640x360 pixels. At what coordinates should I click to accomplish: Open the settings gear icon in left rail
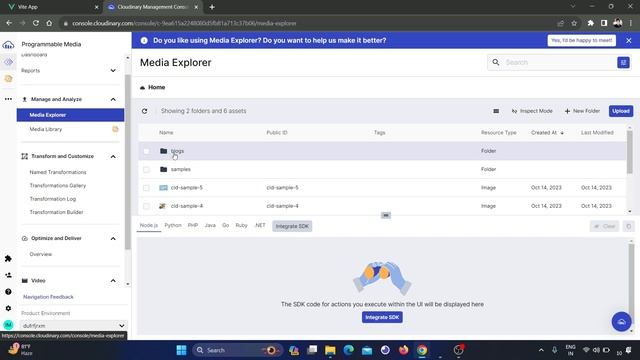coord(8,308)
